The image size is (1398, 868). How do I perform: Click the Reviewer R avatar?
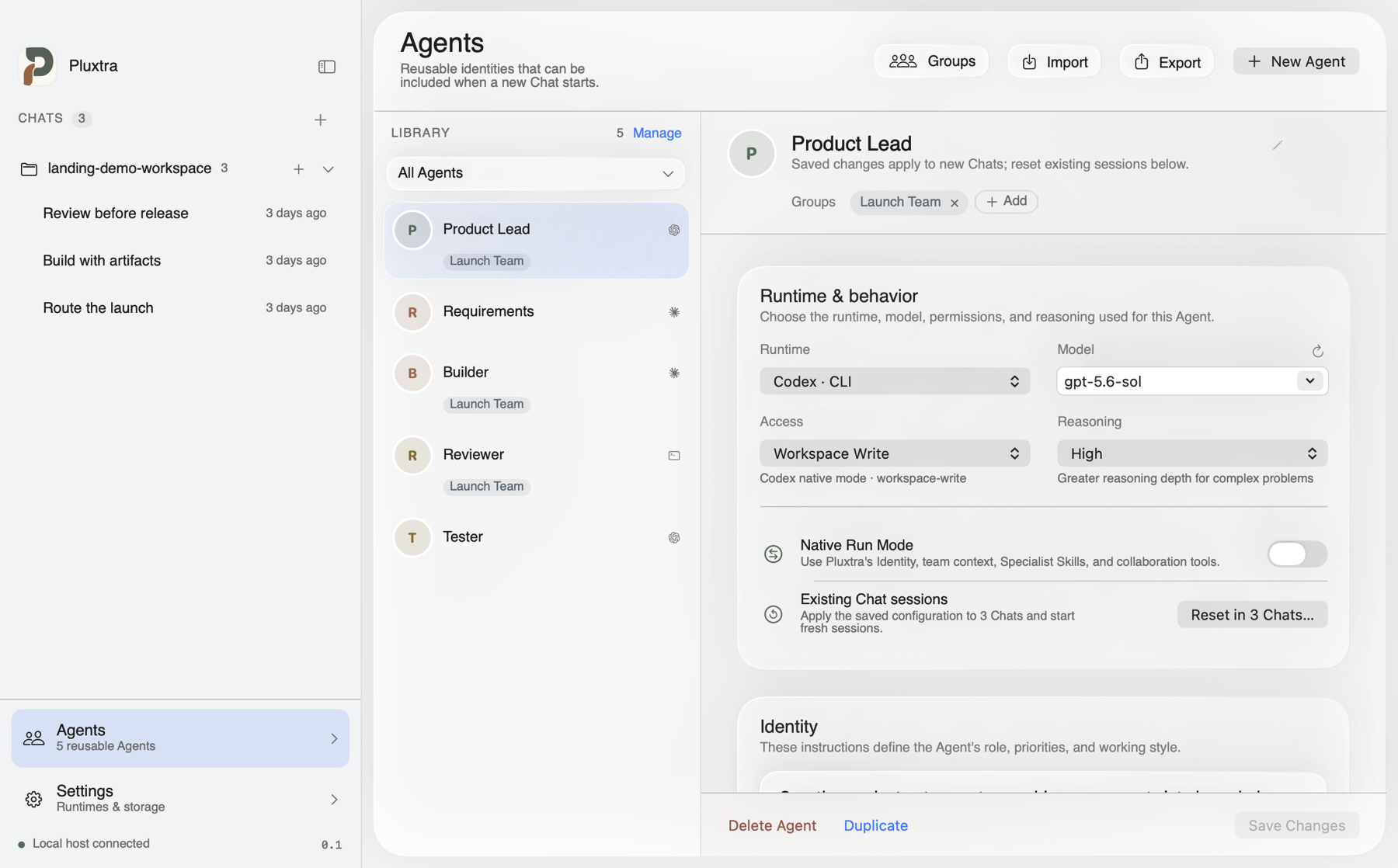[x=412, y=455]
